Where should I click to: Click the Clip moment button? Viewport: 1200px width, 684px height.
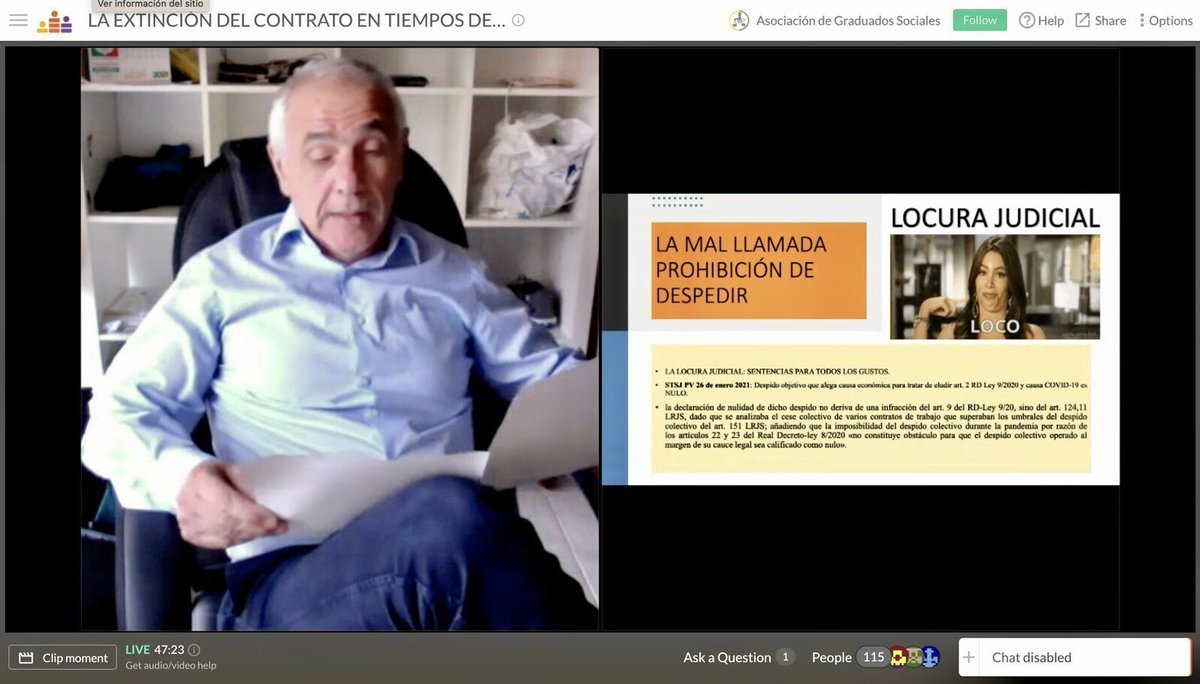(x=63, y=657)
